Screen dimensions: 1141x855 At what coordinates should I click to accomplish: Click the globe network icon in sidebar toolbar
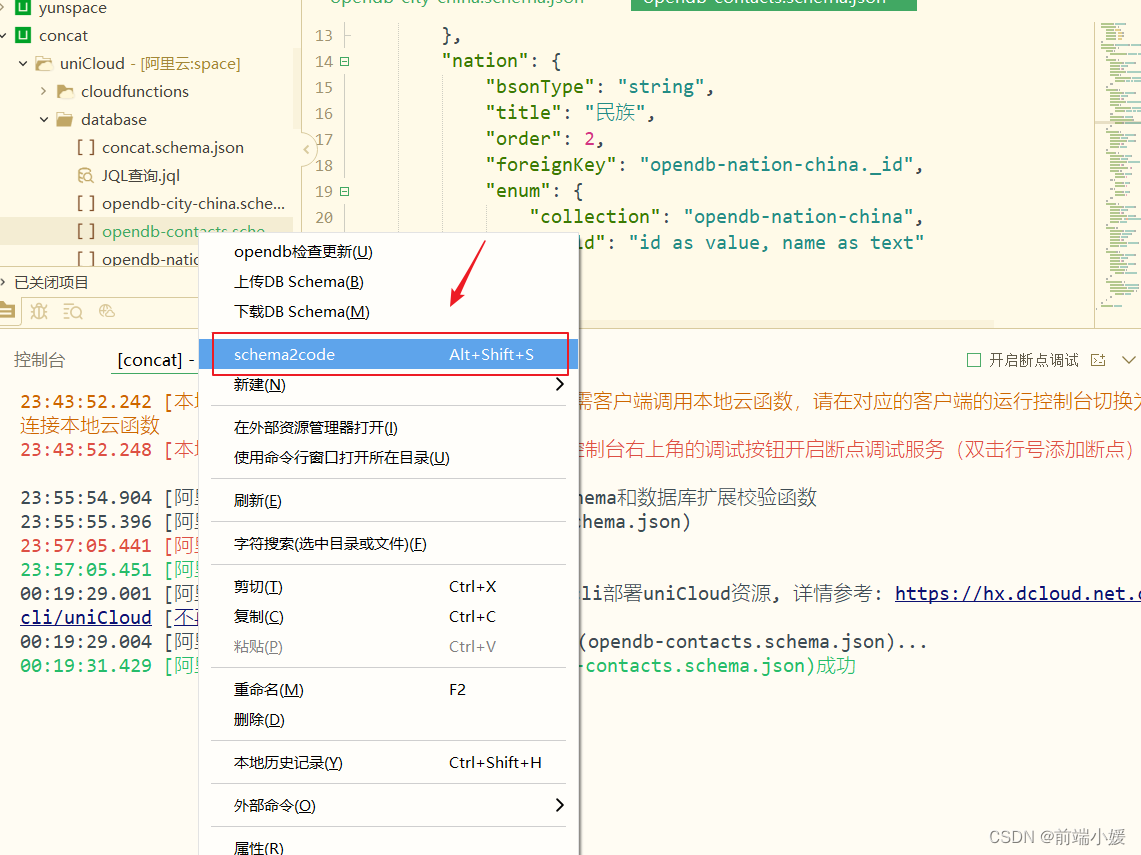coord(105,312)
